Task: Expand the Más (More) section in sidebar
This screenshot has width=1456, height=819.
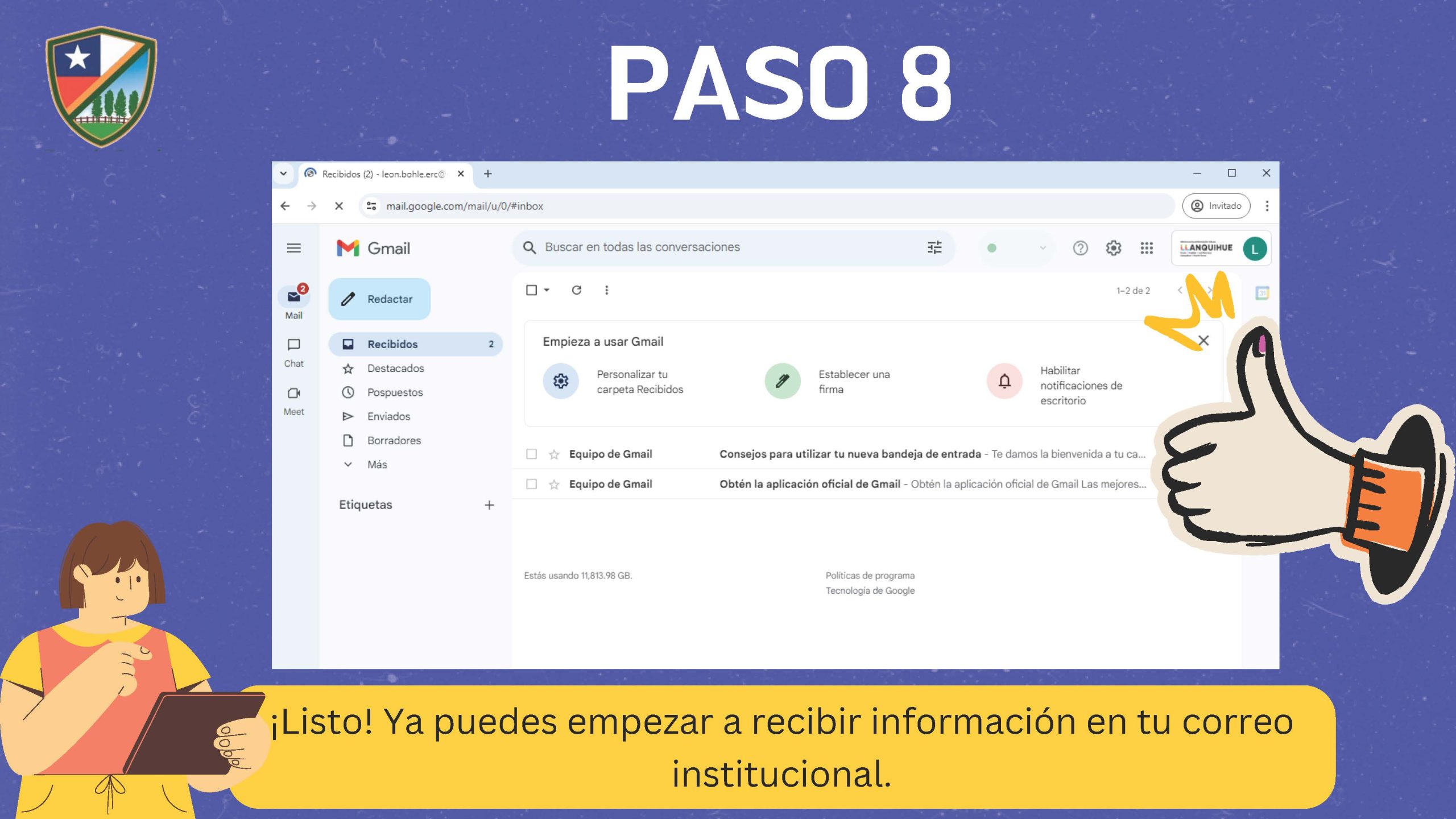Action: (379, 464)
